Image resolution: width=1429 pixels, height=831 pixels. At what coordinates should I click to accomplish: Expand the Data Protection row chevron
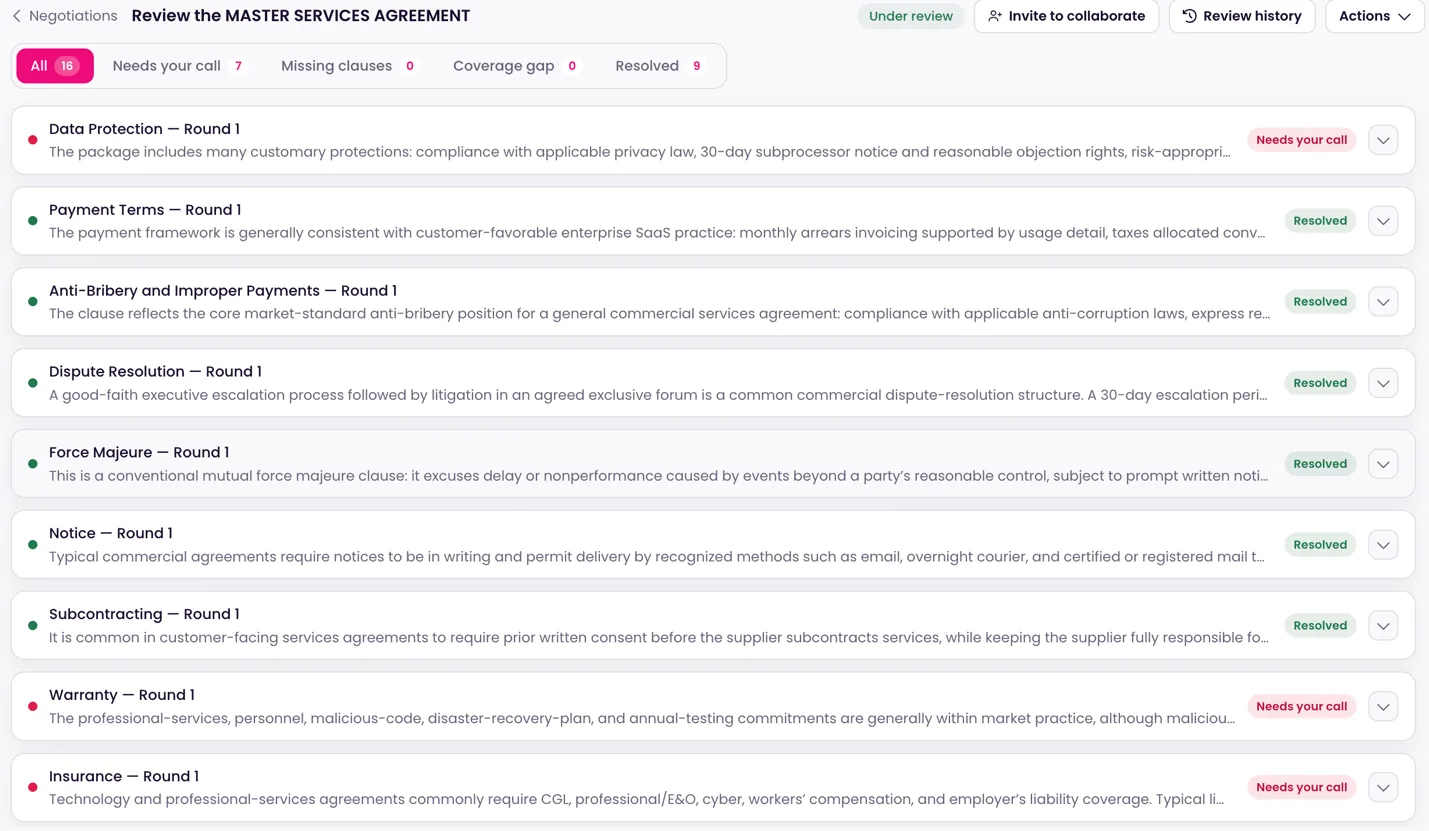[1383, 140]
